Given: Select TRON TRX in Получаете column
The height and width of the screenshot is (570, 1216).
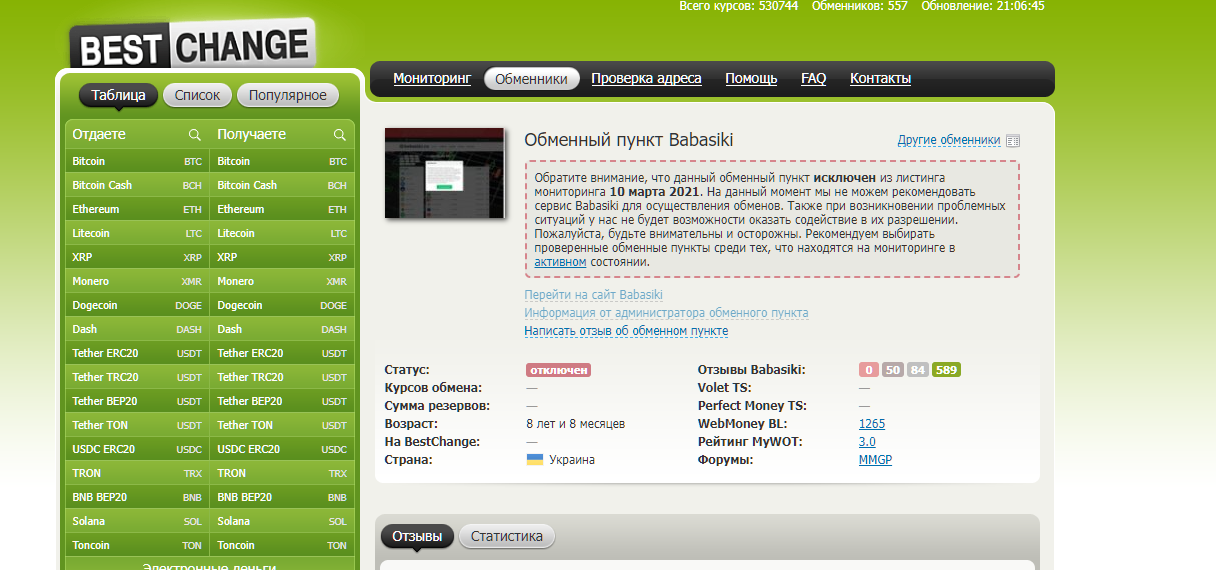Looking at the screenshot, I should (282, 473).
